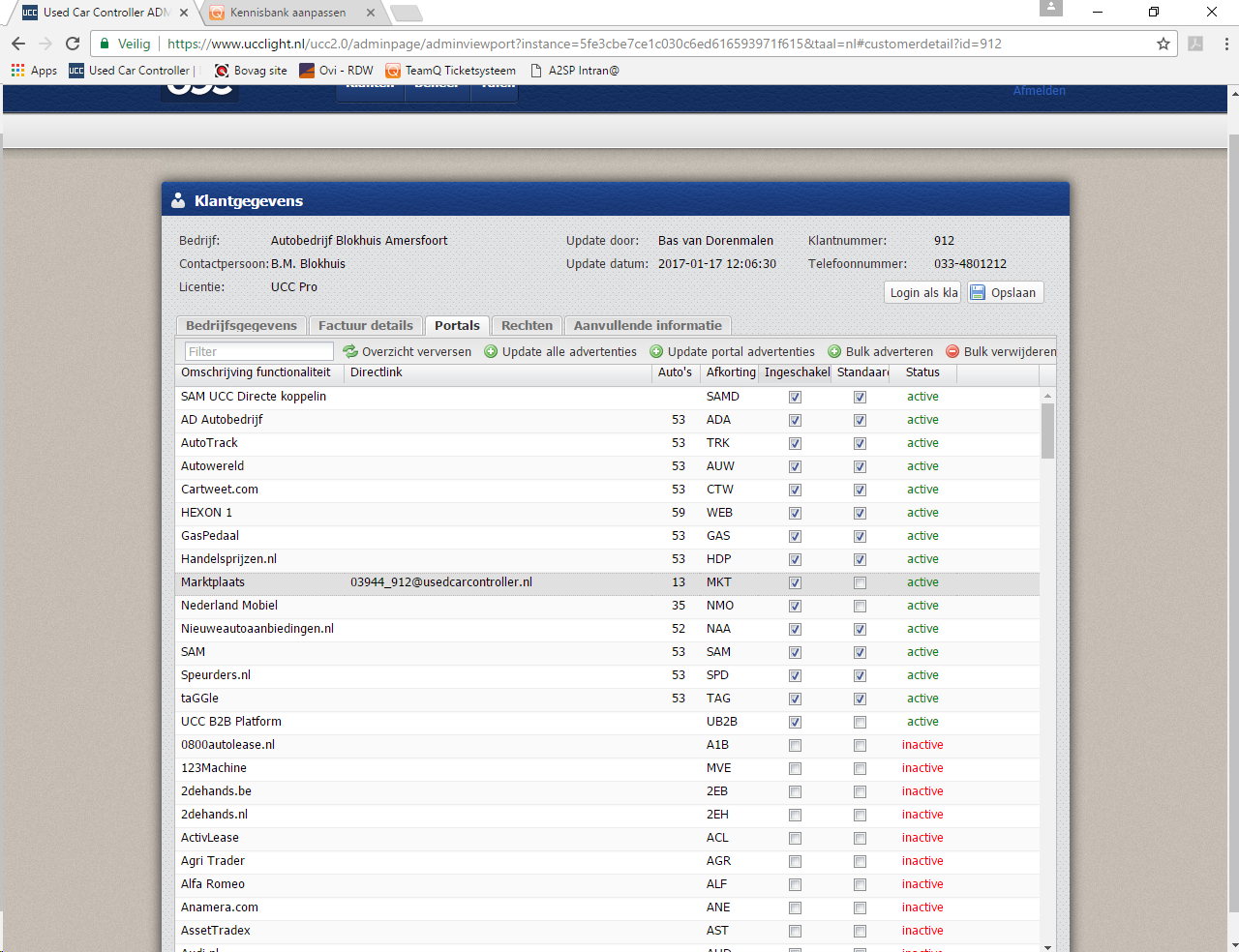Image resolution: width=1239 pixels, height=952 pixels.
Task: Click Update alle advertenties
Action: coord(560,351)
